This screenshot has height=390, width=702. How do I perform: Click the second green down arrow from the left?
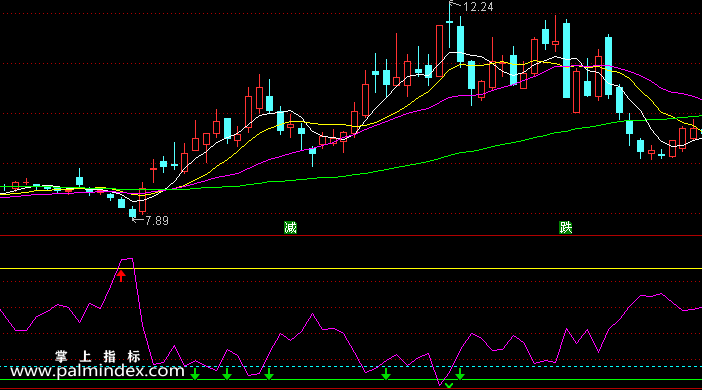click(x=227, y=374)
